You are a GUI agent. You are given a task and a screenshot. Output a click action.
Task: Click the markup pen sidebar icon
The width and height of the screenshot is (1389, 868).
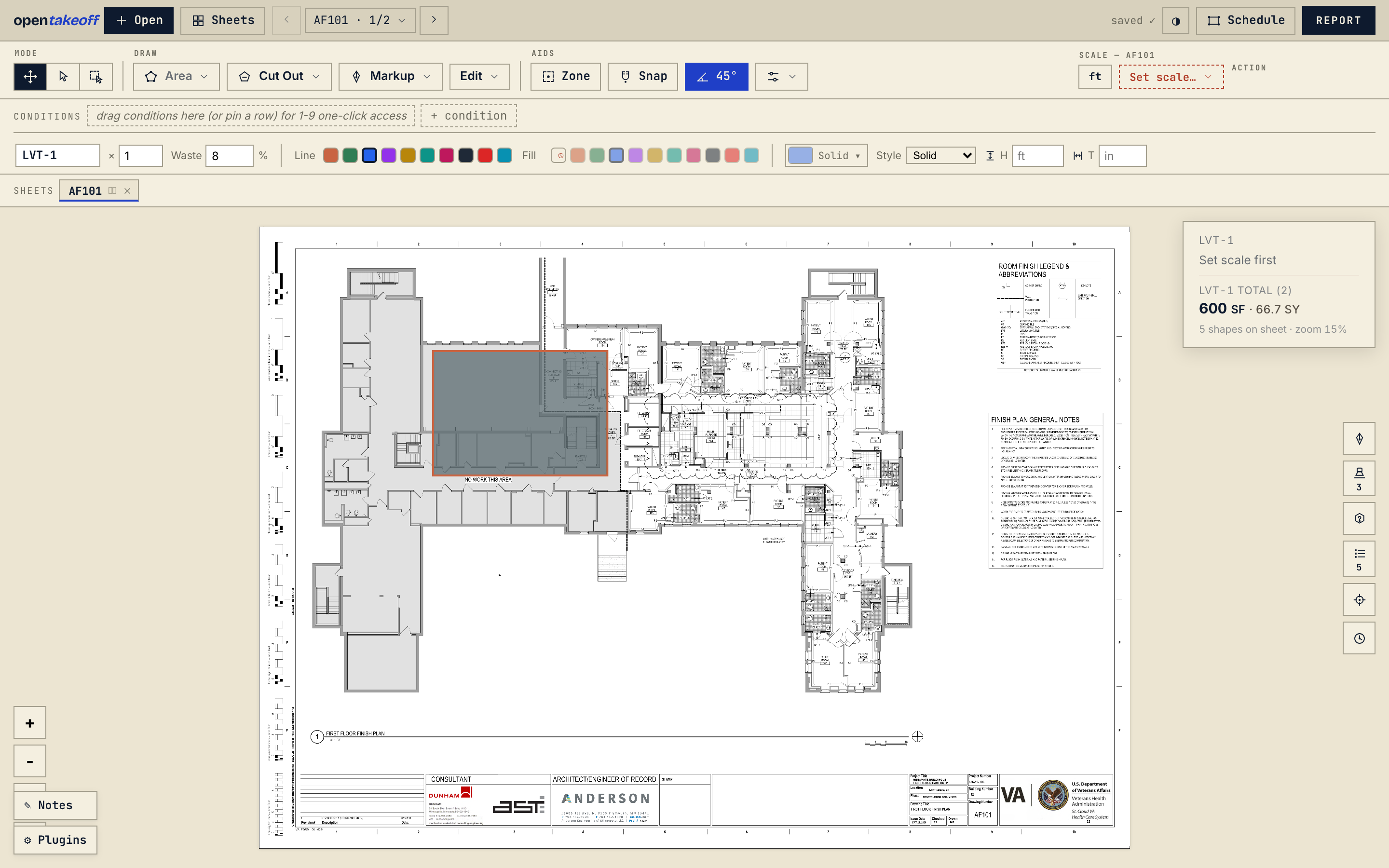(1359, 439)
